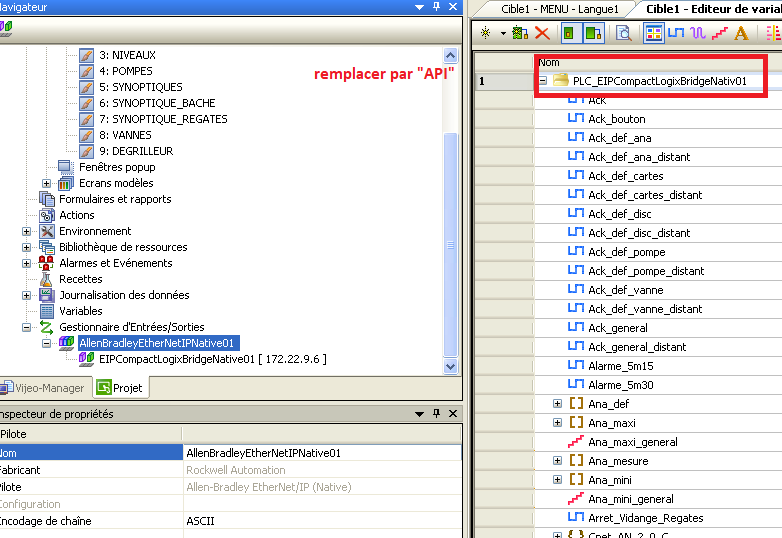Toggle the double green box view button

click(593, 33)
